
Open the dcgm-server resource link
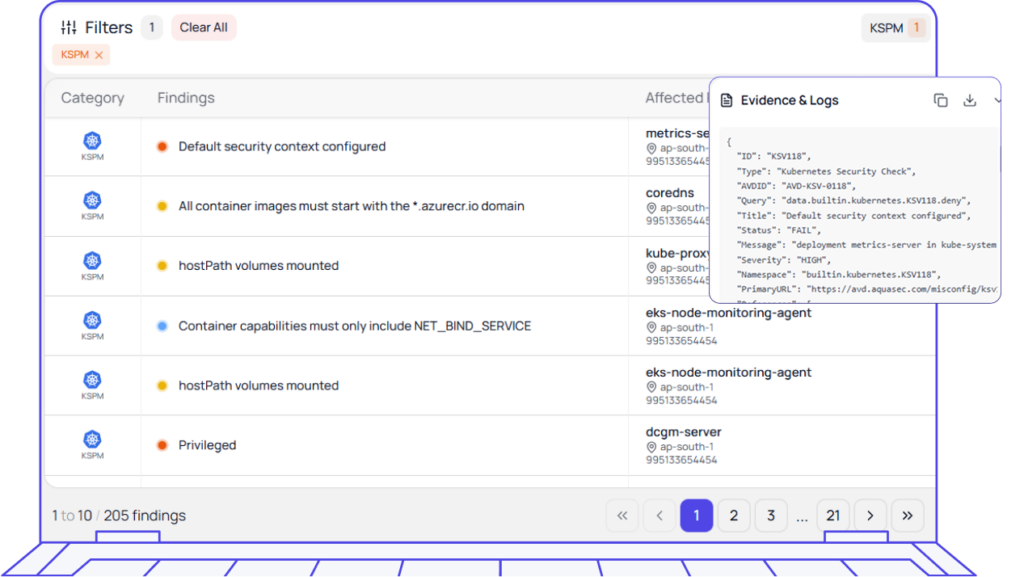(x=683, y=432)
